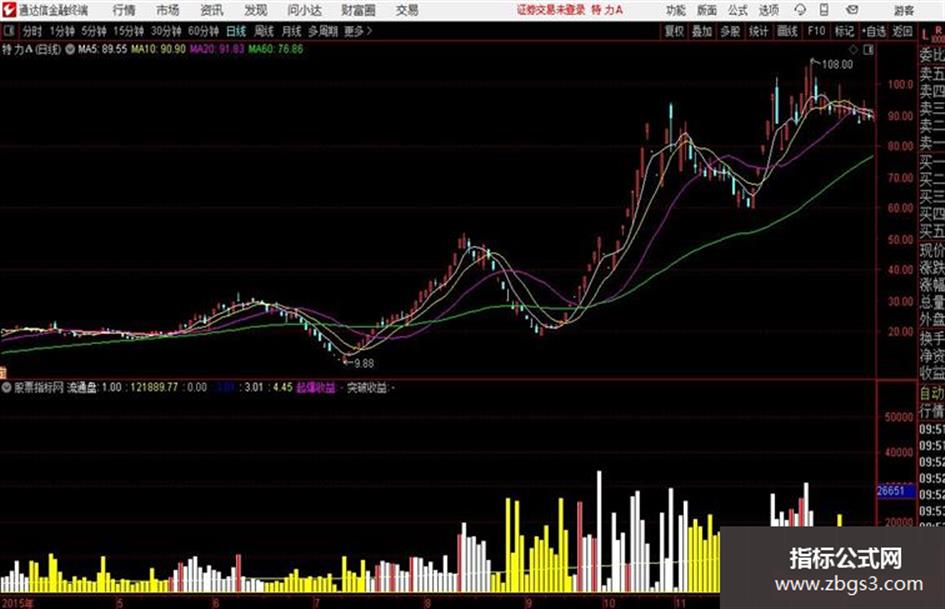
Task: Click the 108.00 high price marker
Action: click(837, 65)
